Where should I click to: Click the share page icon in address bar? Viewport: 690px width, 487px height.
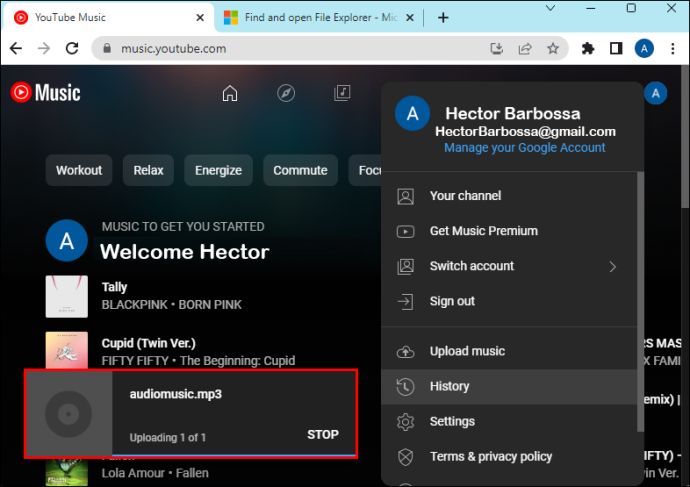(525, 48)
